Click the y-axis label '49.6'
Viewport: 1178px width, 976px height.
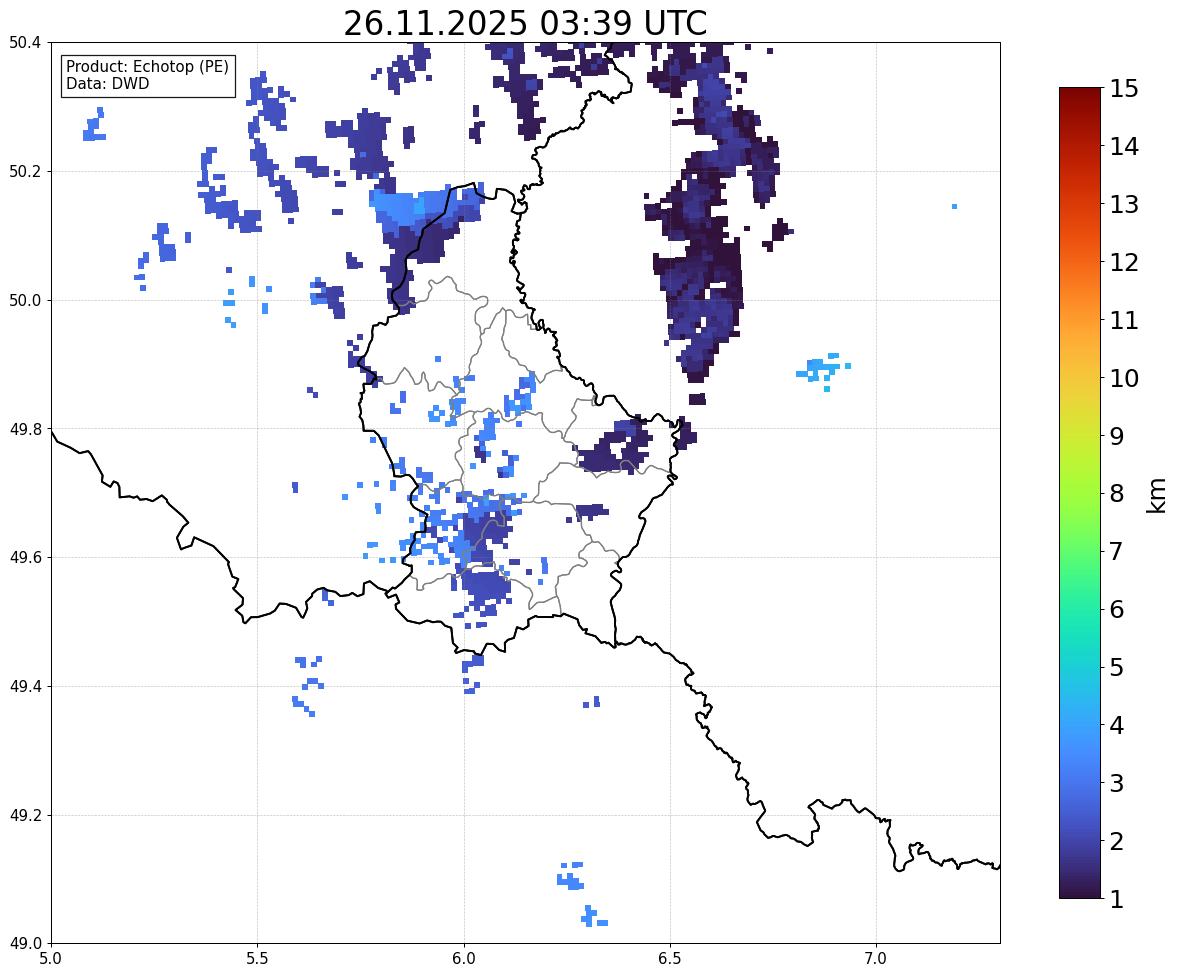(24, 557)
